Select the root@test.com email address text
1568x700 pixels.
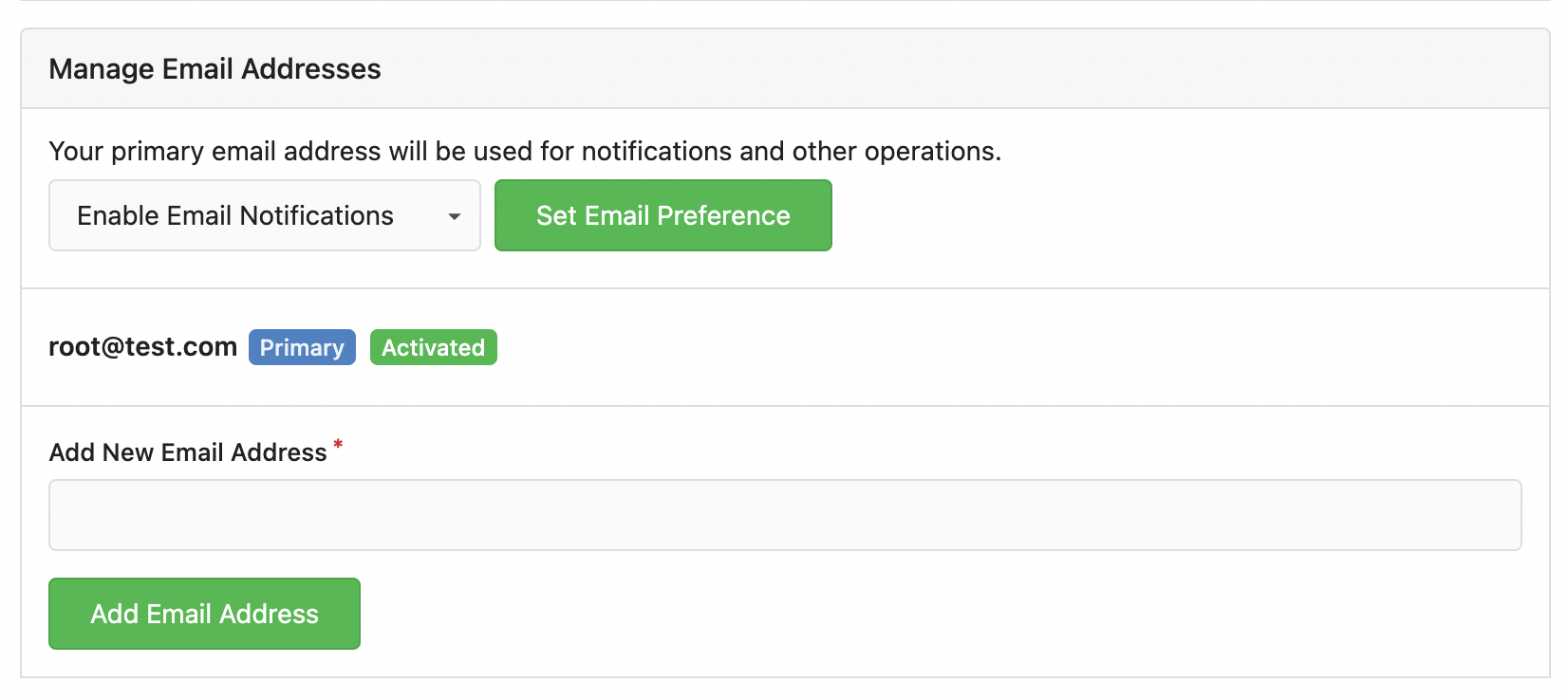(142, 347)
